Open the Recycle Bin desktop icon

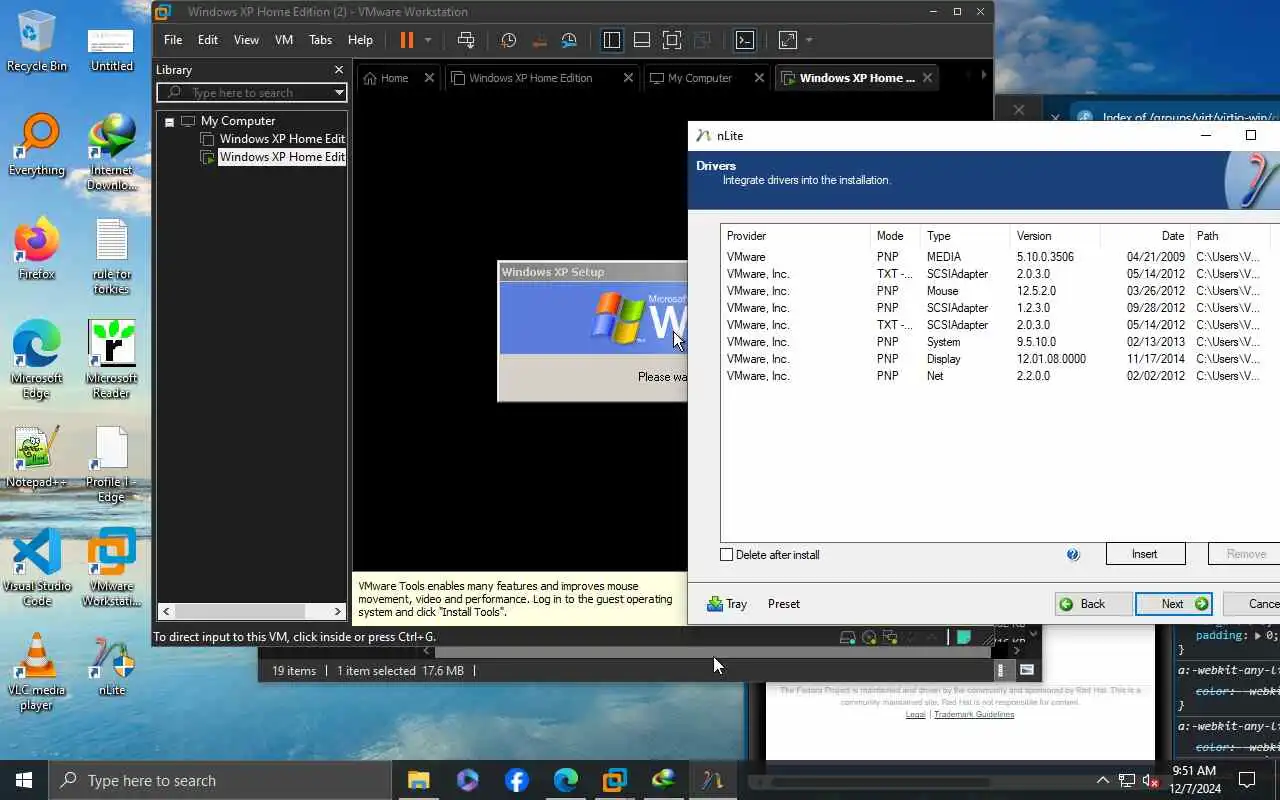click(37, 41)
